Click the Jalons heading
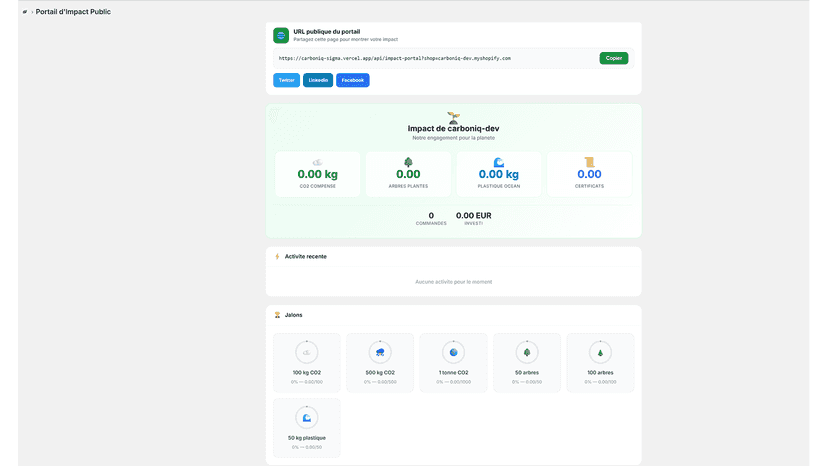Image resolution: width=828 pixels, height=466 pixels. (x=294, y=315)
